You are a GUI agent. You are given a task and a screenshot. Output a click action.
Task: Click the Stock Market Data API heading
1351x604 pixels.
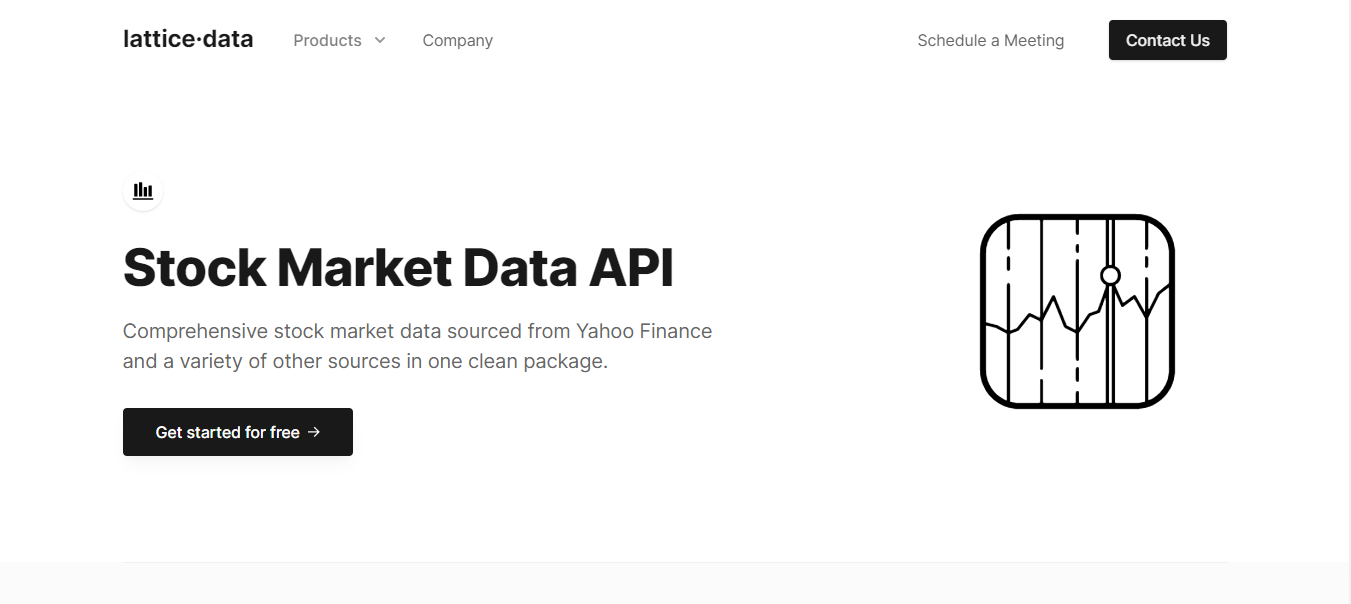click(x=398, y=268)
